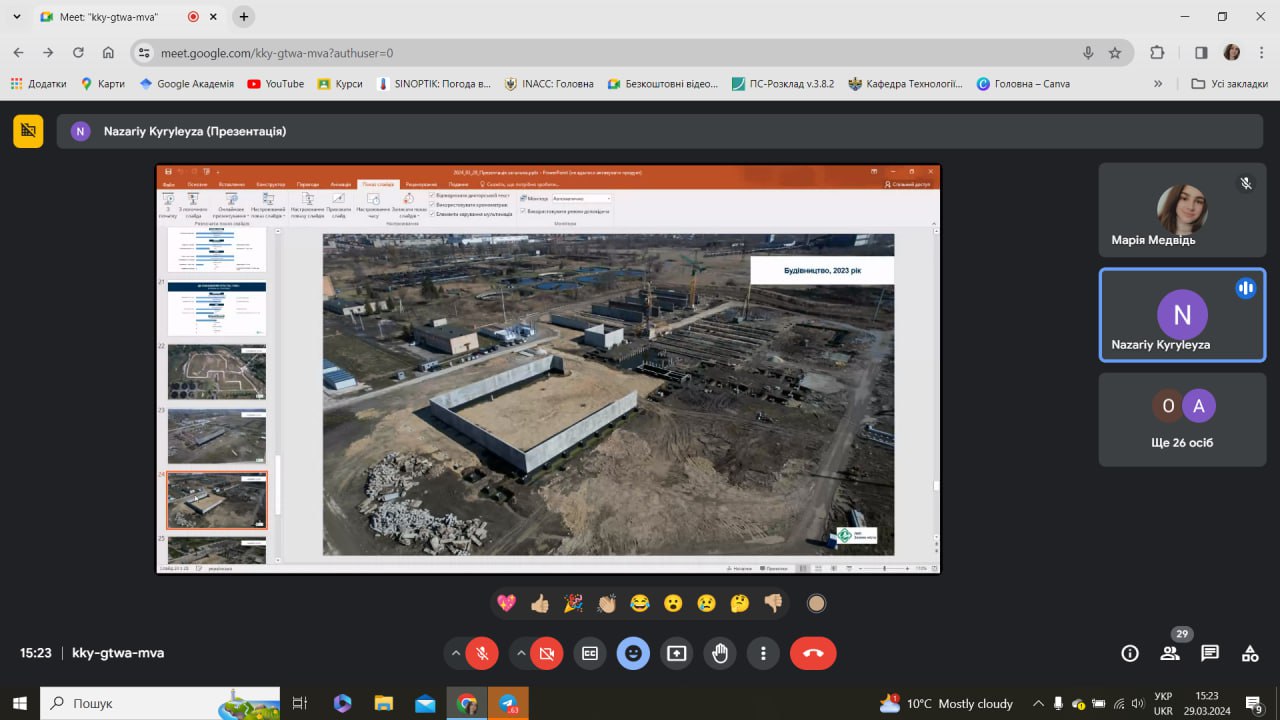Open chat with everyone icon

pos(1210,653)
